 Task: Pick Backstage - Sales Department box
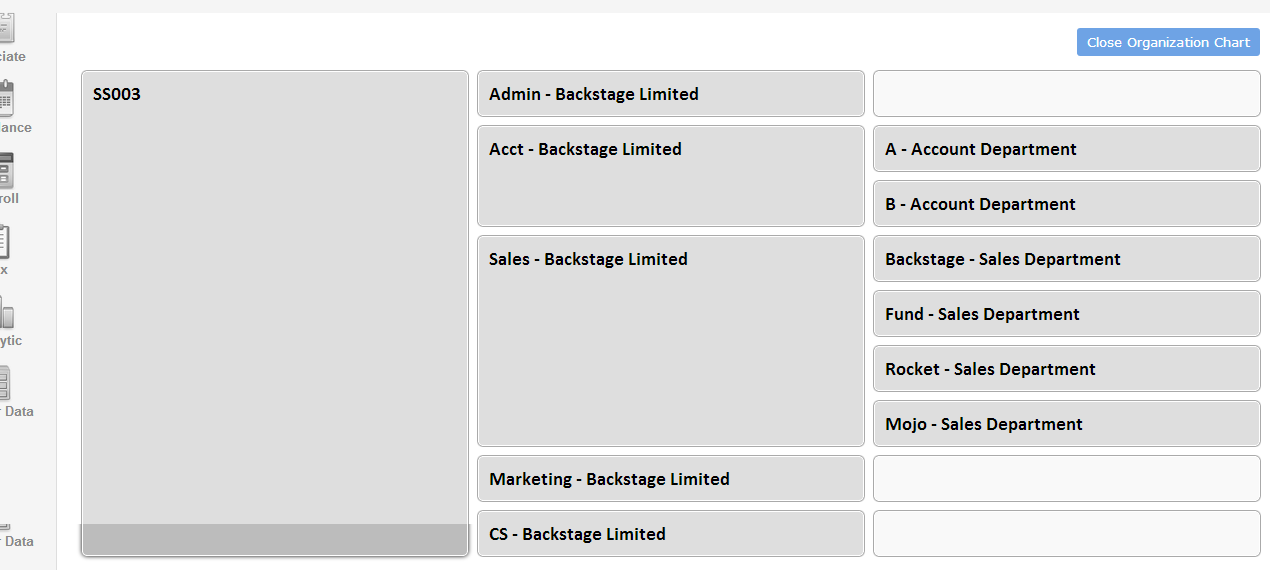(x=1067, y=258)
